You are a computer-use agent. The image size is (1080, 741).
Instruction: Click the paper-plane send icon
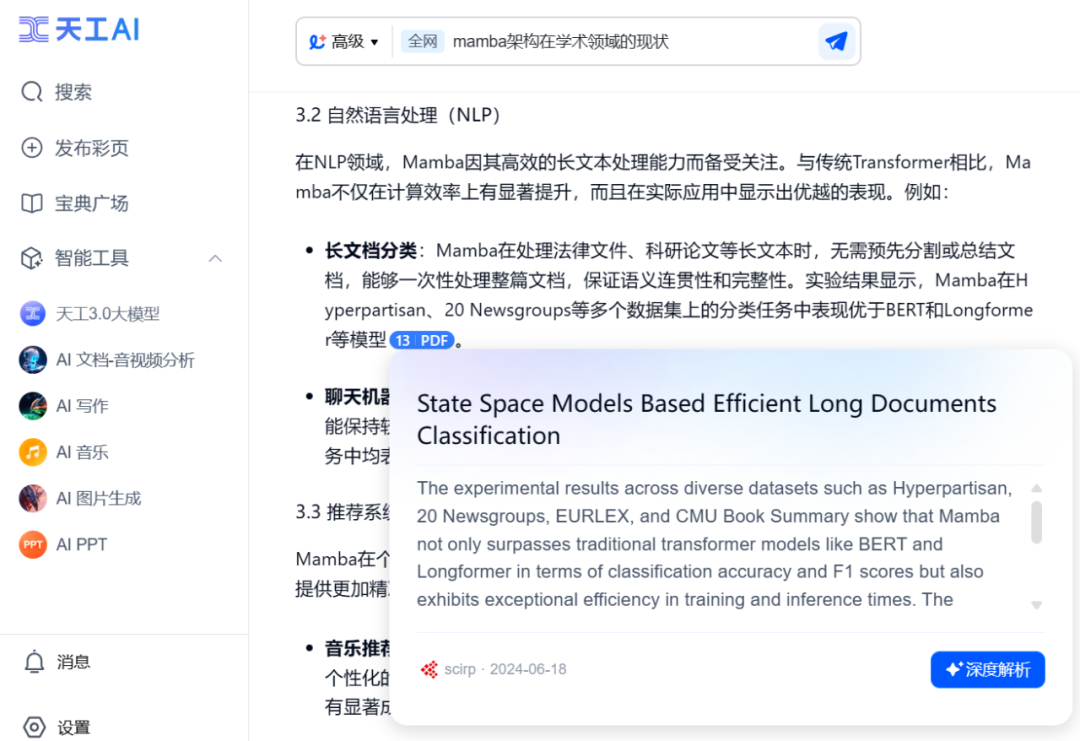click(838, 41)
